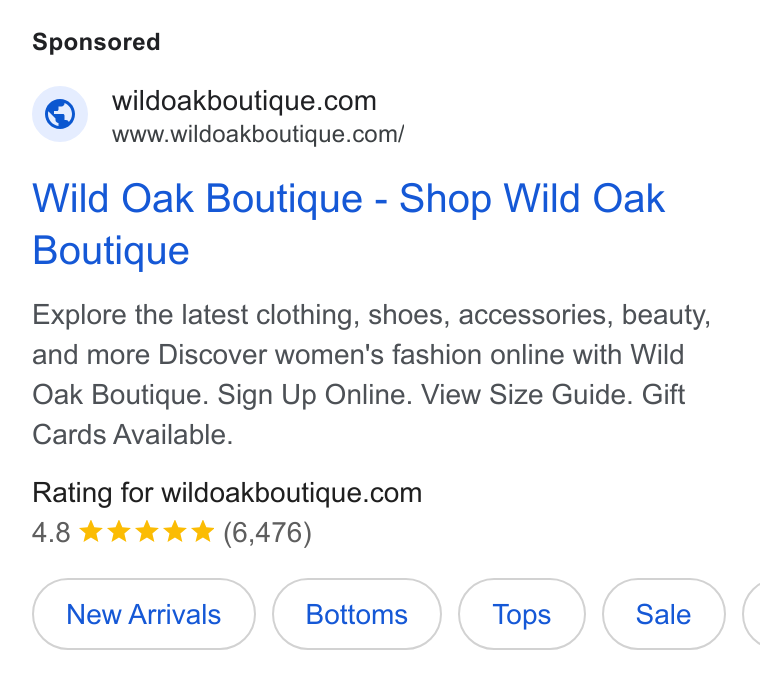Click the Sponsored label
This screenshot has height=682, width=760.
96,42
